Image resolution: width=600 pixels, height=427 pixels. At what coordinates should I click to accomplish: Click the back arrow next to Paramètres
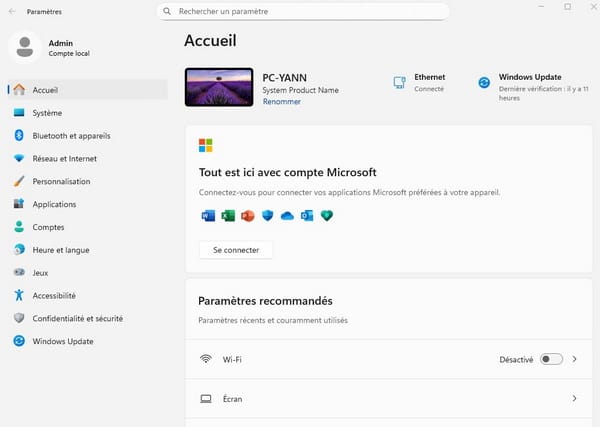tap(12, 11)
